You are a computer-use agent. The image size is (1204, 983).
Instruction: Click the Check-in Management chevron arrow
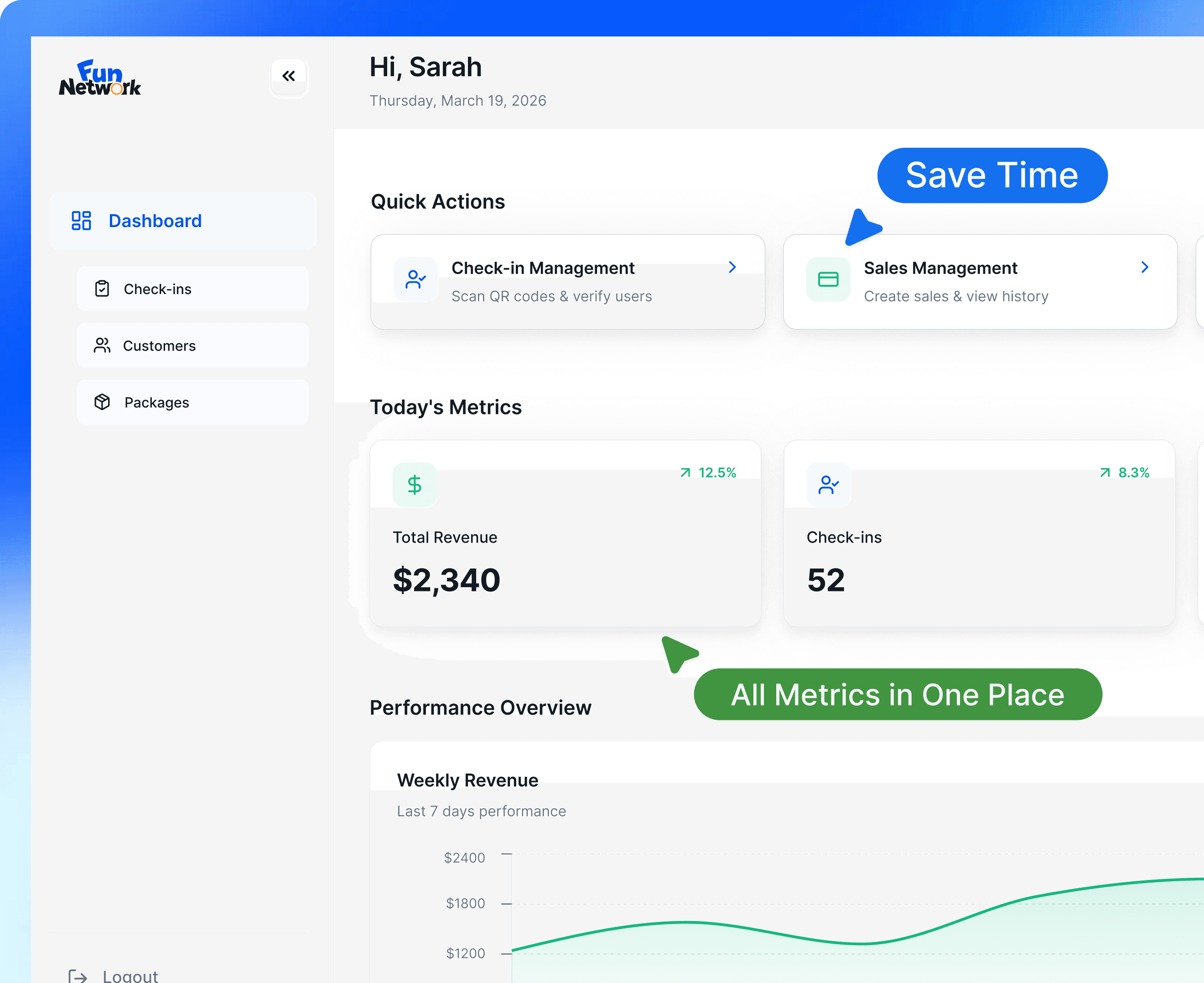(732, 267)
